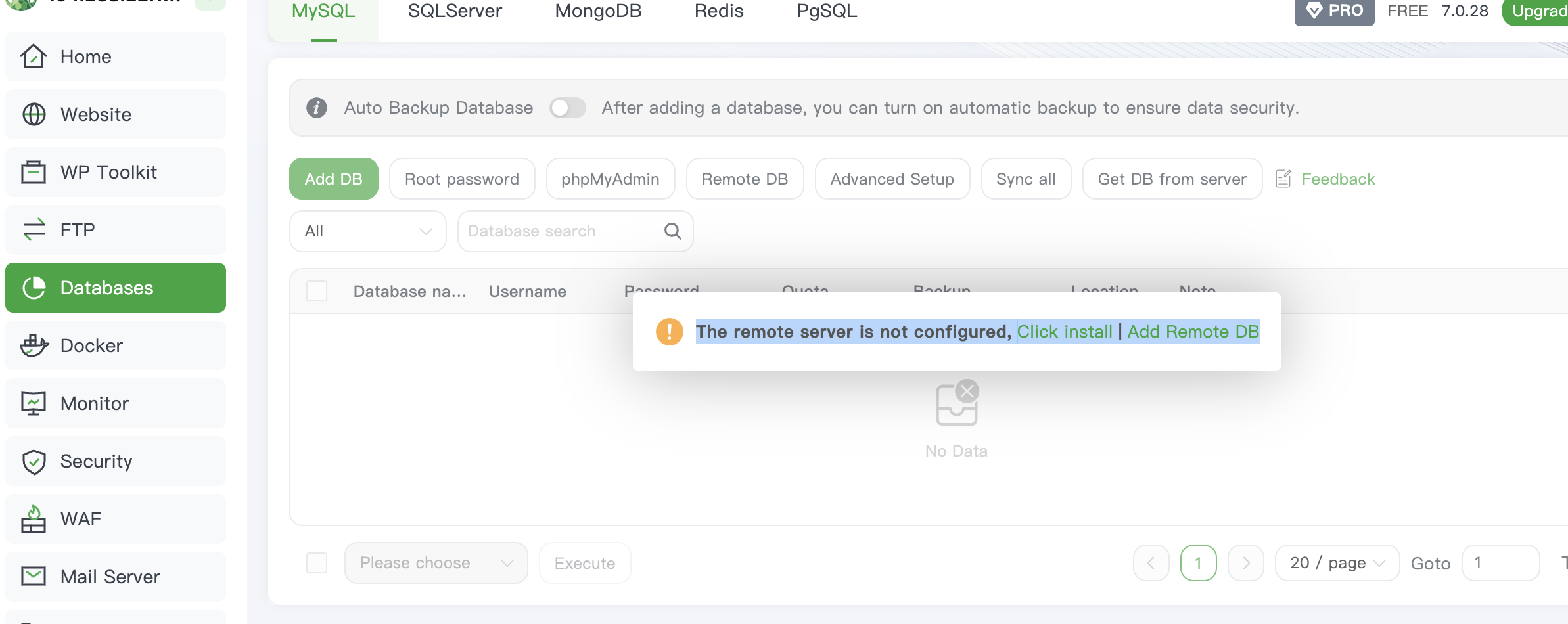Switch to the Redis tab
Viewport: 1568px width, 624px height.
719,11
